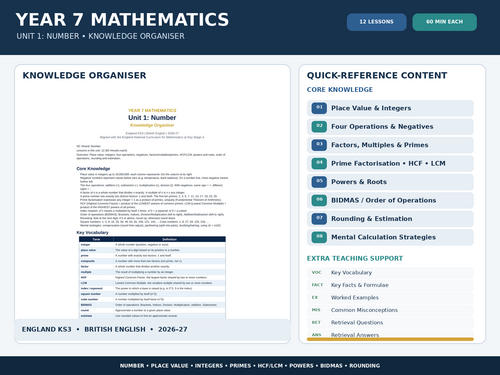Image resolution: width=500 pixels, height=375 pixels.
Task: Click the BRITISH ENGLISH footer label
Action: pyautogui.click(x=115, y=329)
